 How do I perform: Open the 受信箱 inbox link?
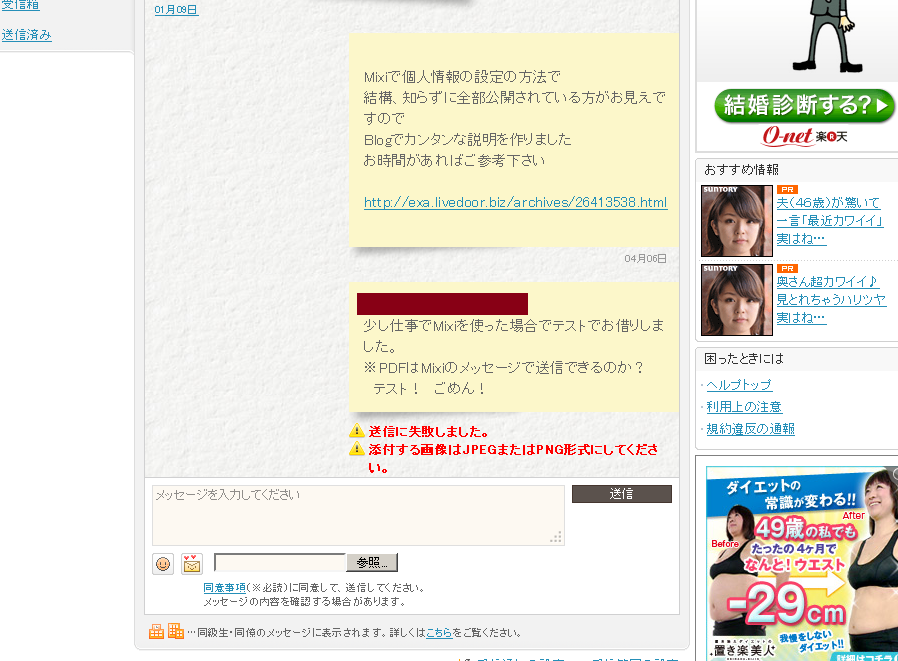(x=20, y=5)
